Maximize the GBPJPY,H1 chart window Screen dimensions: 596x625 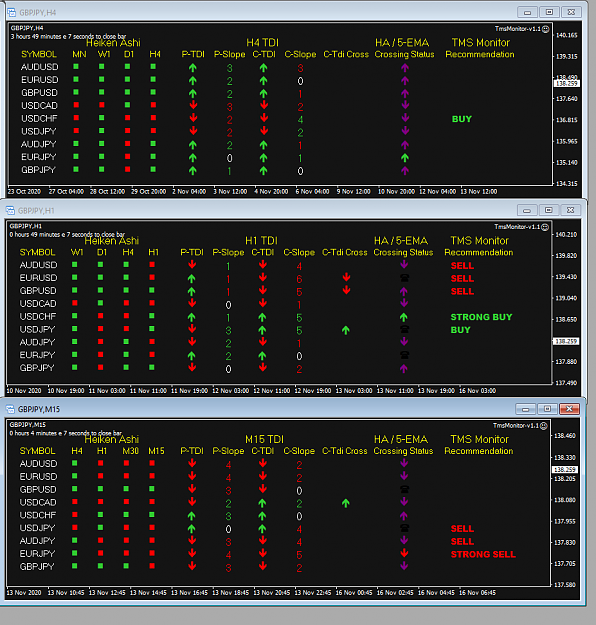point(549,210)
